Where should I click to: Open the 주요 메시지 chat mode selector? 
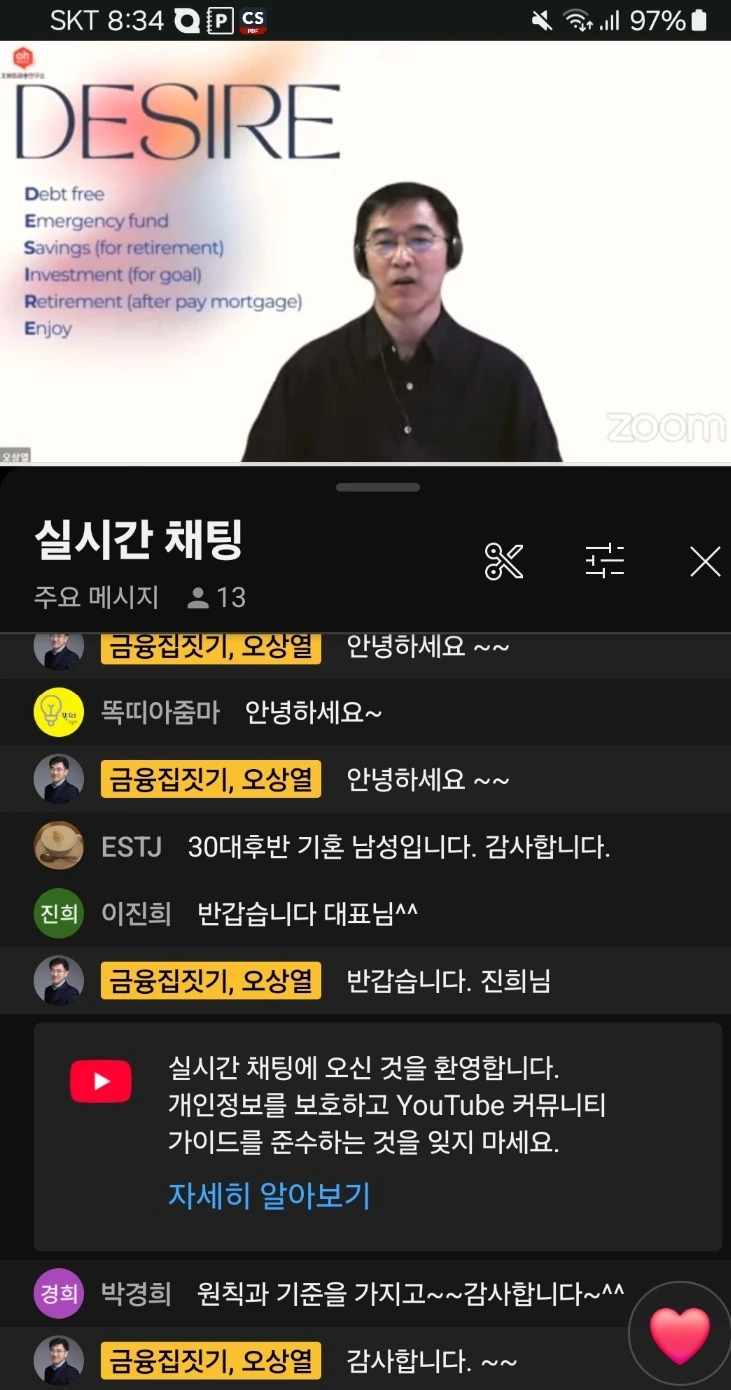96,598
